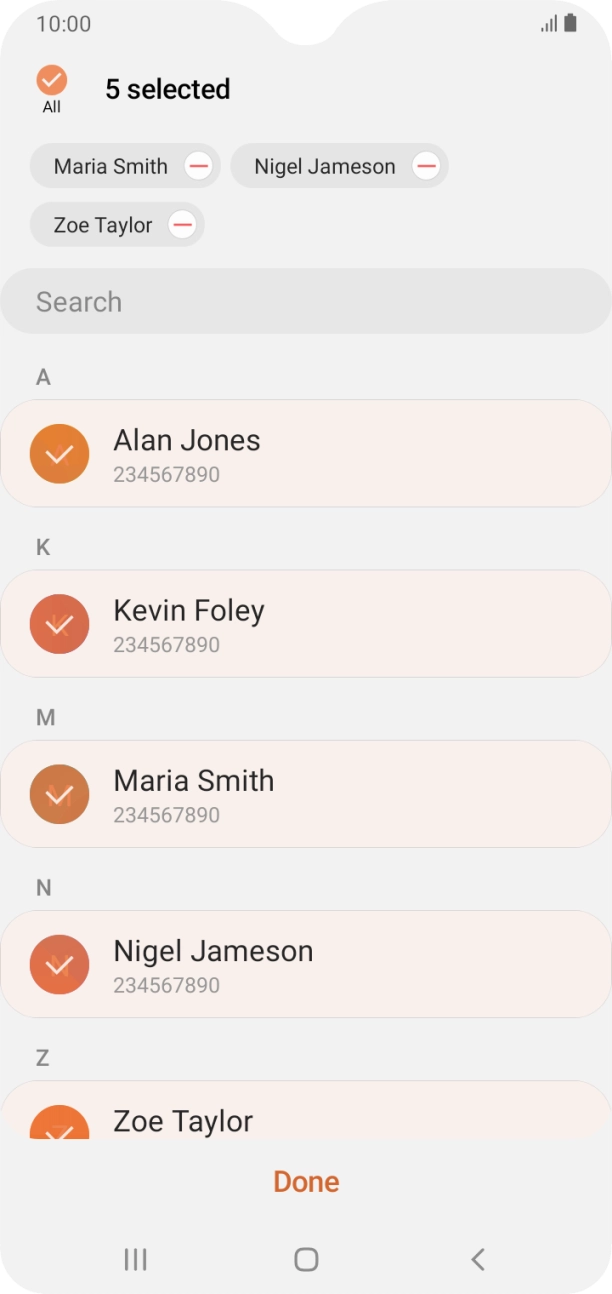The width and height of the screenshot is (612, 1294).
Task: Select the Kevin Foley contact row name
Action: coord(189,611)
